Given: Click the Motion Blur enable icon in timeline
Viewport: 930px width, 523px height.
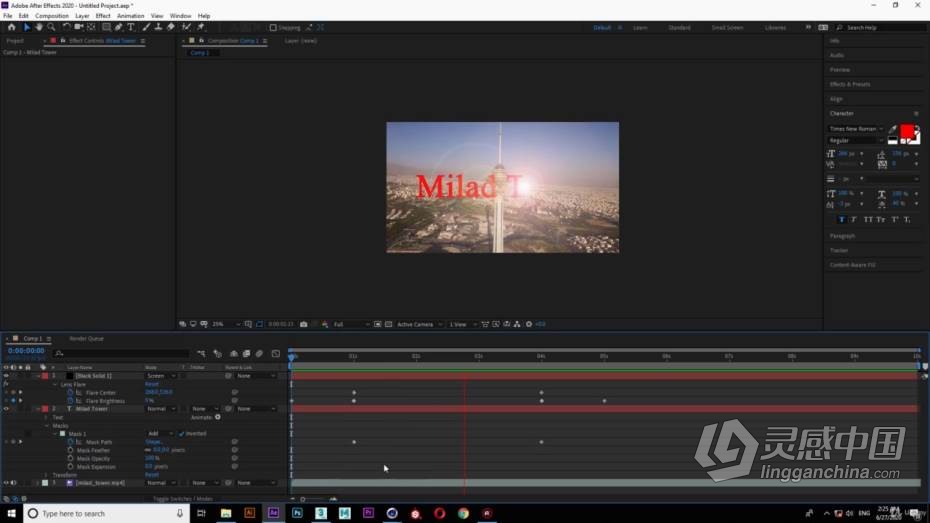Looking at the screenshot, I should [x=259, y=354].
